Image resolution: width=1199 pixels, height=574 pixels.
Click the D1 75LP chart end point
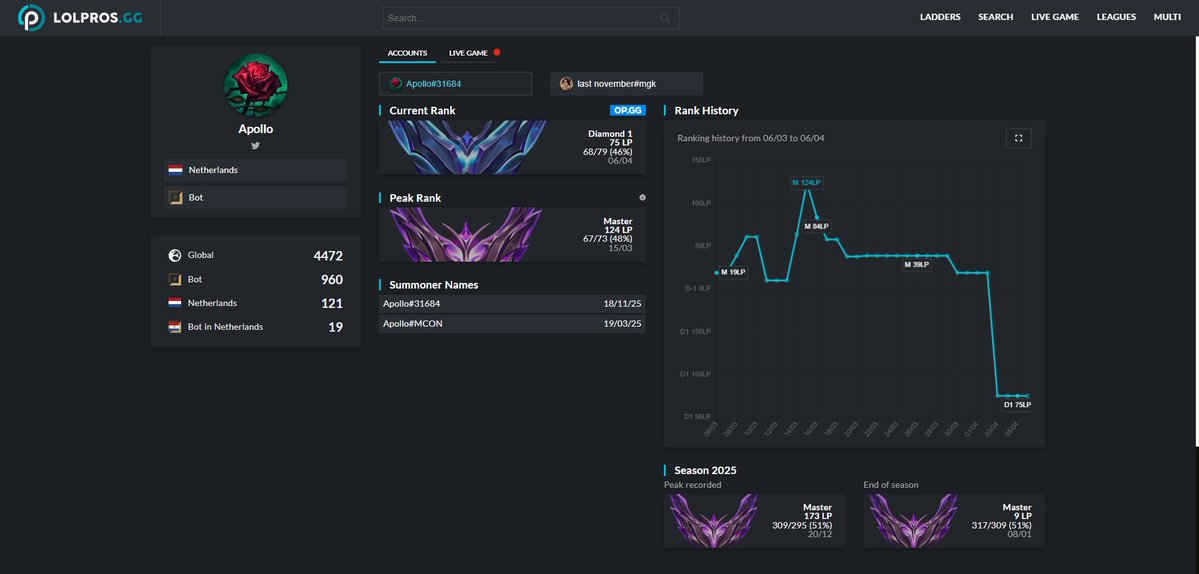[1028, 396]
